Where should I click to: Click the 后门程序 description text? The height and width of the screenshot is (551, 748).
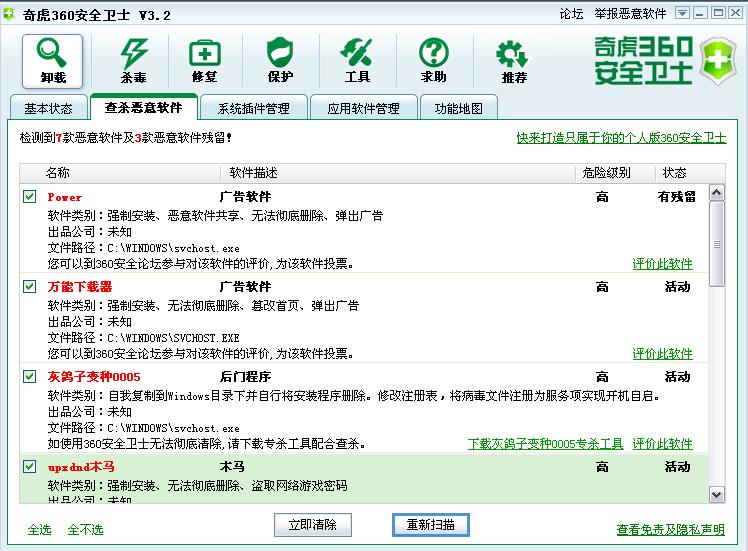(x=245, y=377)
